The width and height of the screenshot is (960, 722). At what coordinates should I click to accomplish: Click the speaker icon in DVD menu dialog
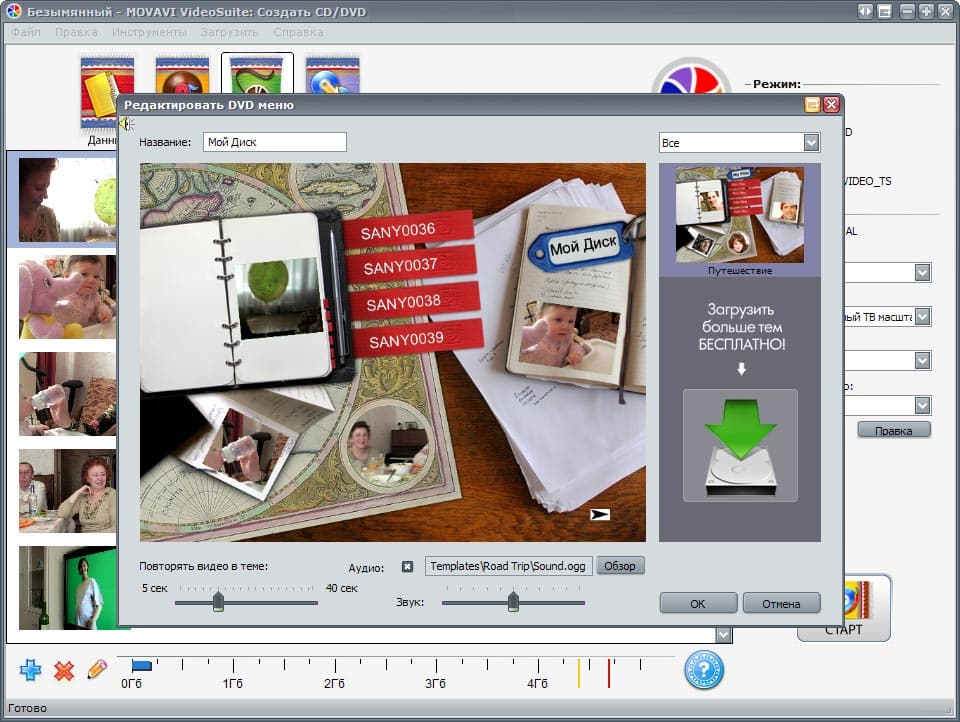pyautogui.click(x=126, y=124)
